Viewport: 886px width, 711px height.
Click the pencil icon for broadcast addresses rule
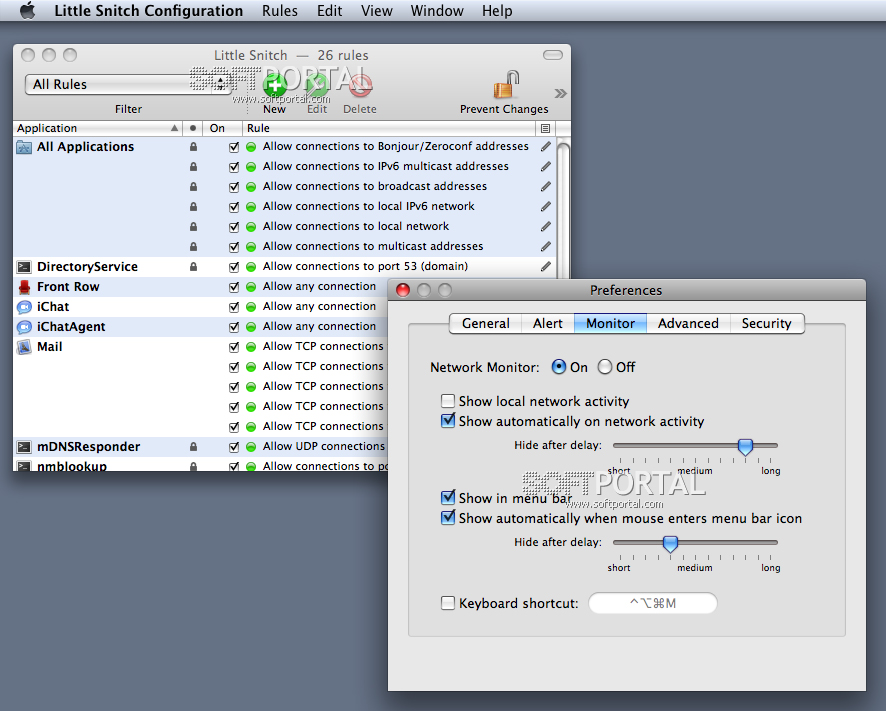[x=545, y=187]
